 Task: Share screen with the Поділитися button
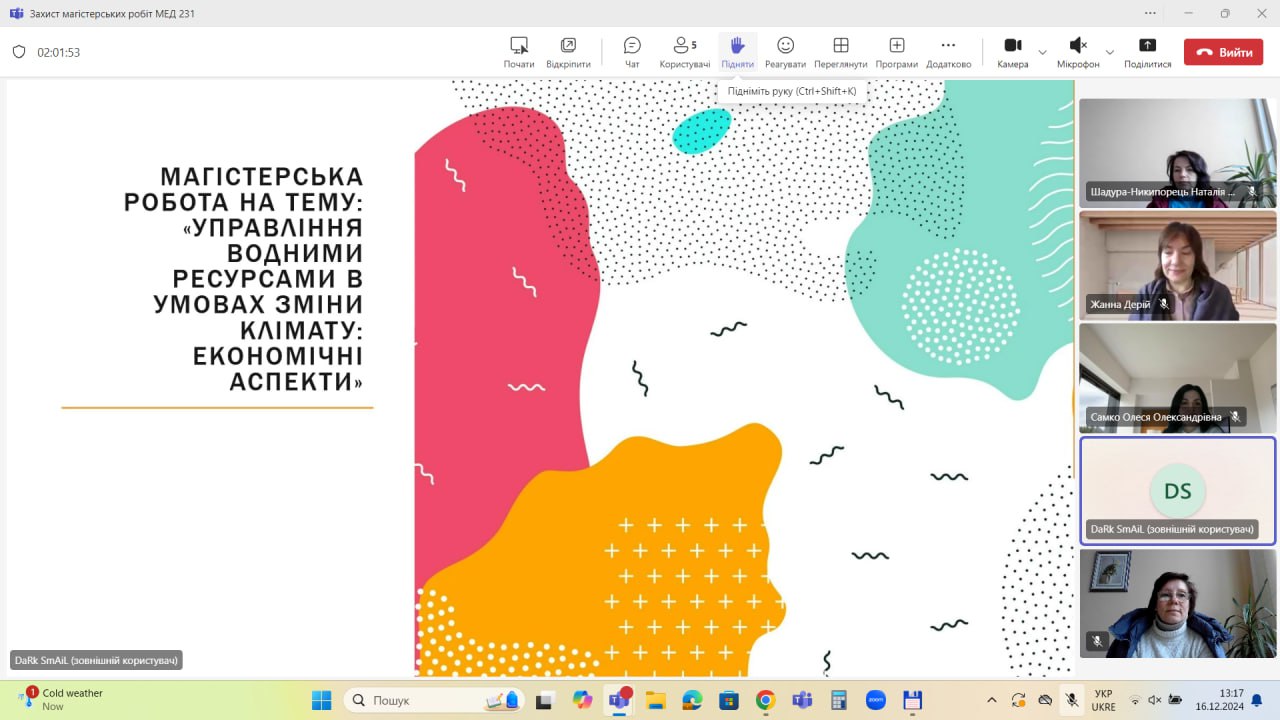1147,52
